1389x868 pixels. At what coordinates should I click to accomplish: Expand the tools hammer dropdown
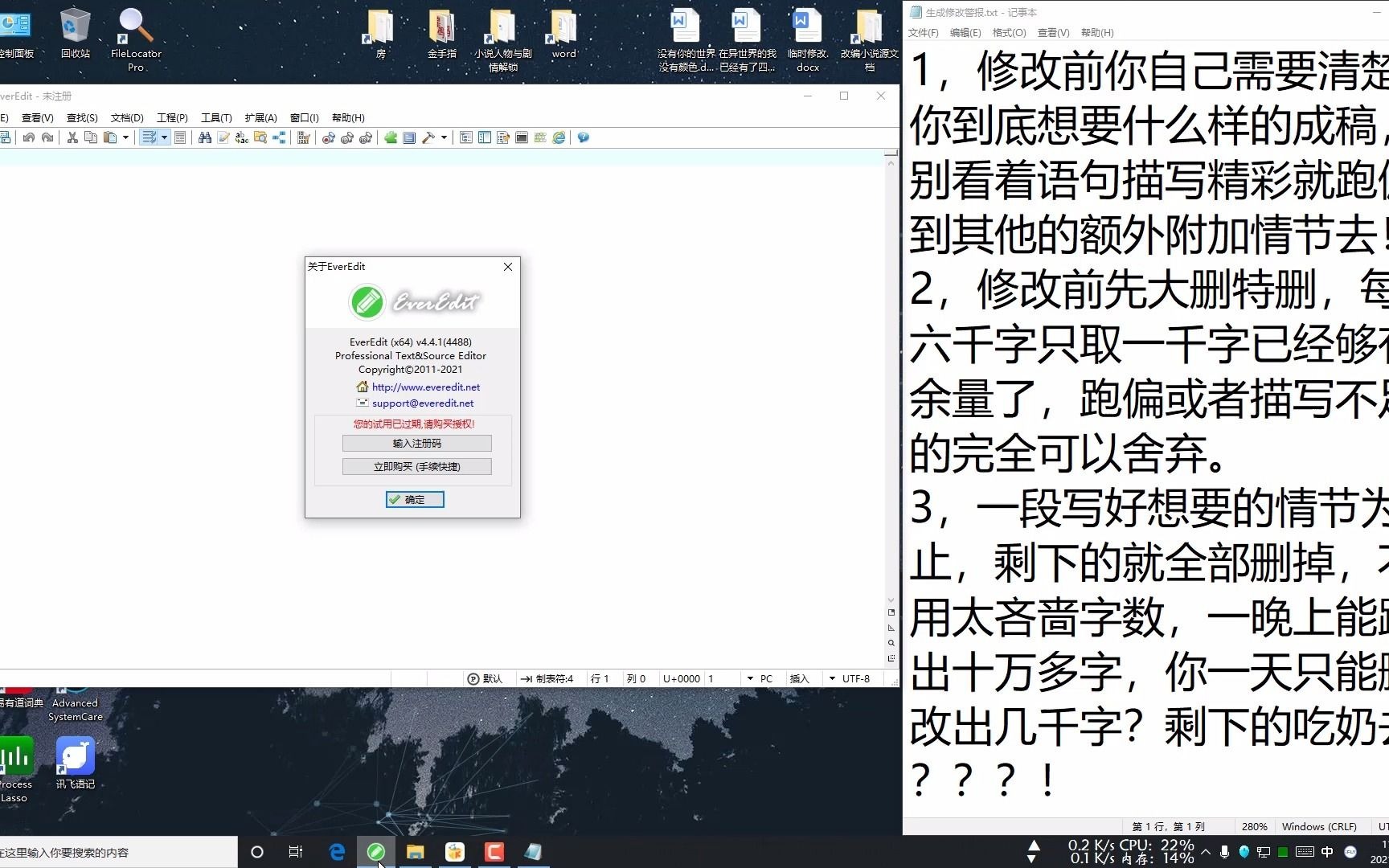pyautogui.click(x=443, y=137)
